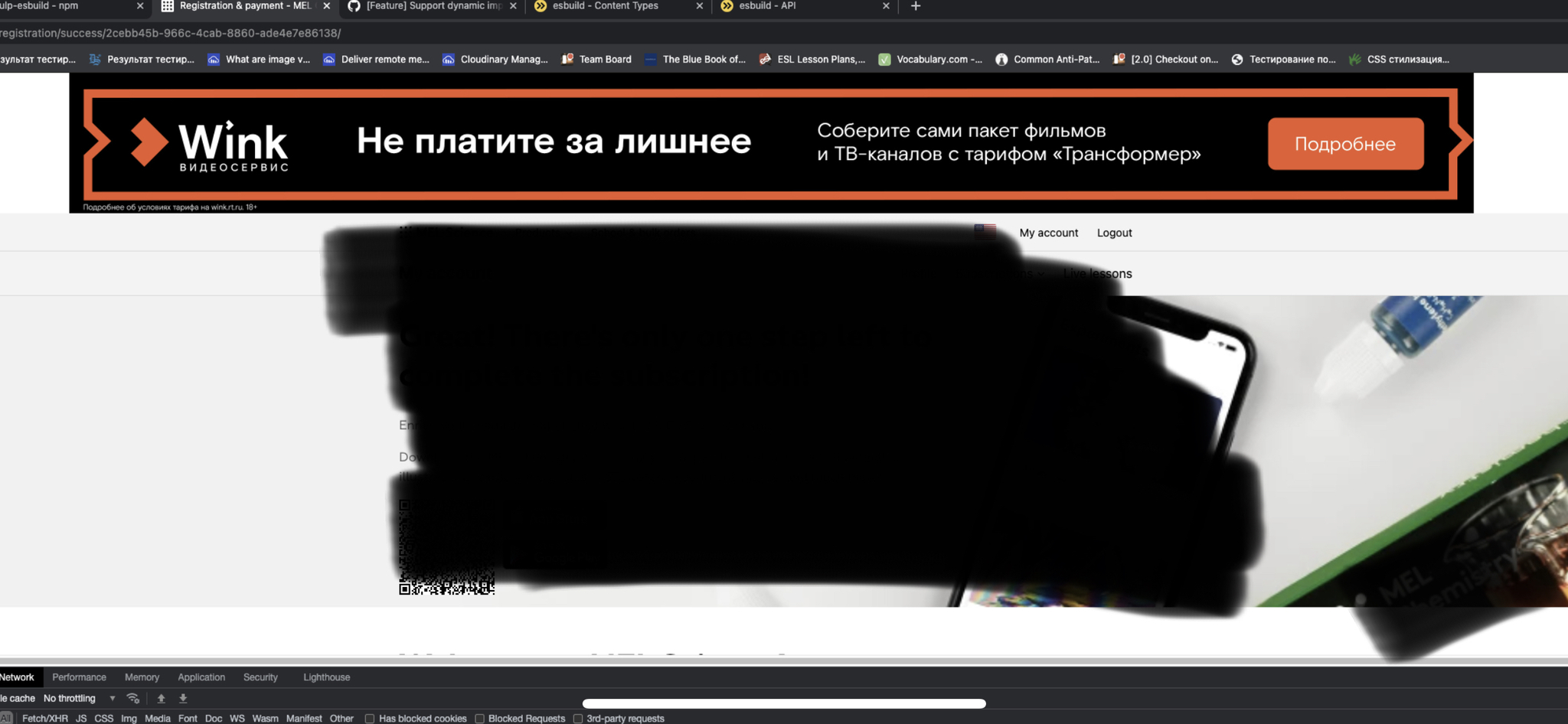Open network conditions wifi settings icon

133,698
